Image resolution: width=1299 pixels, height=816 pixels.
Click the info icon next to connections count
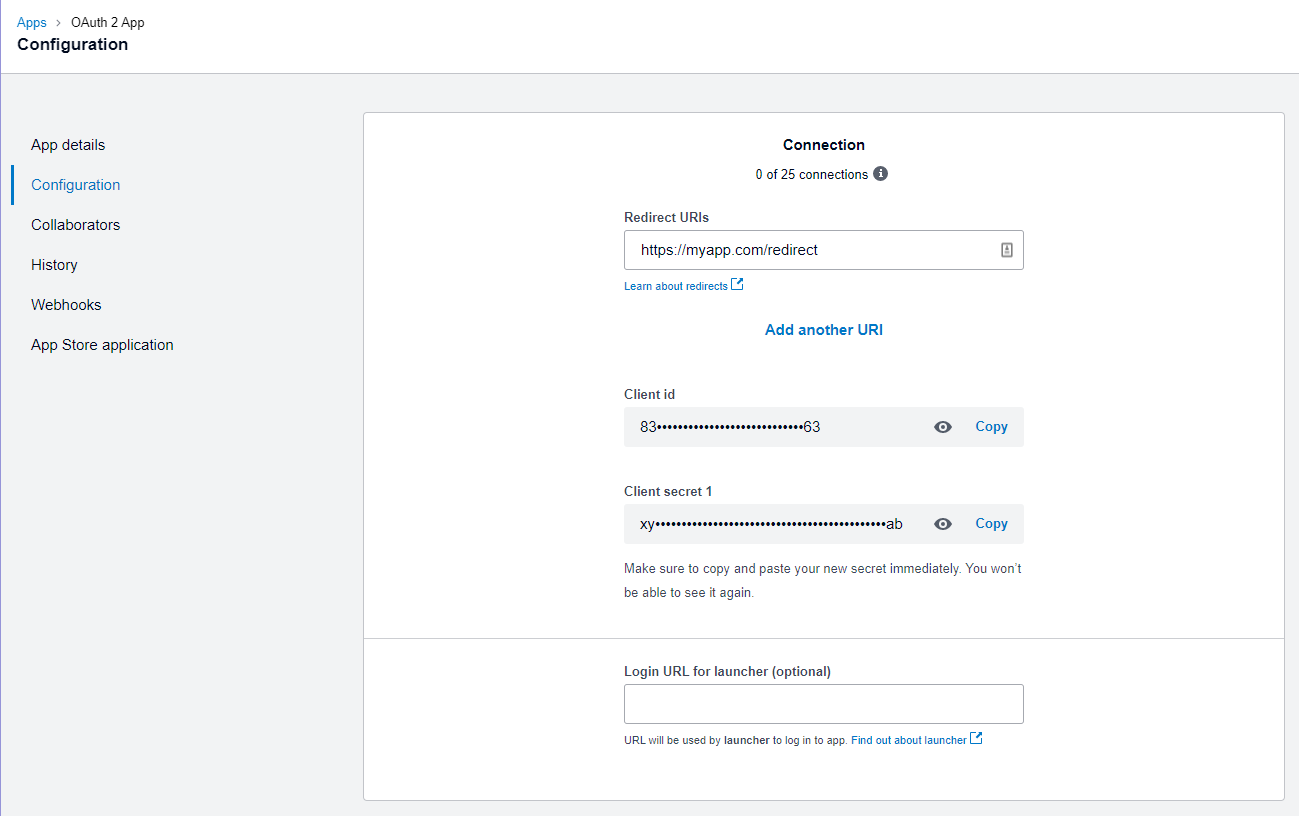pos(881,173)
